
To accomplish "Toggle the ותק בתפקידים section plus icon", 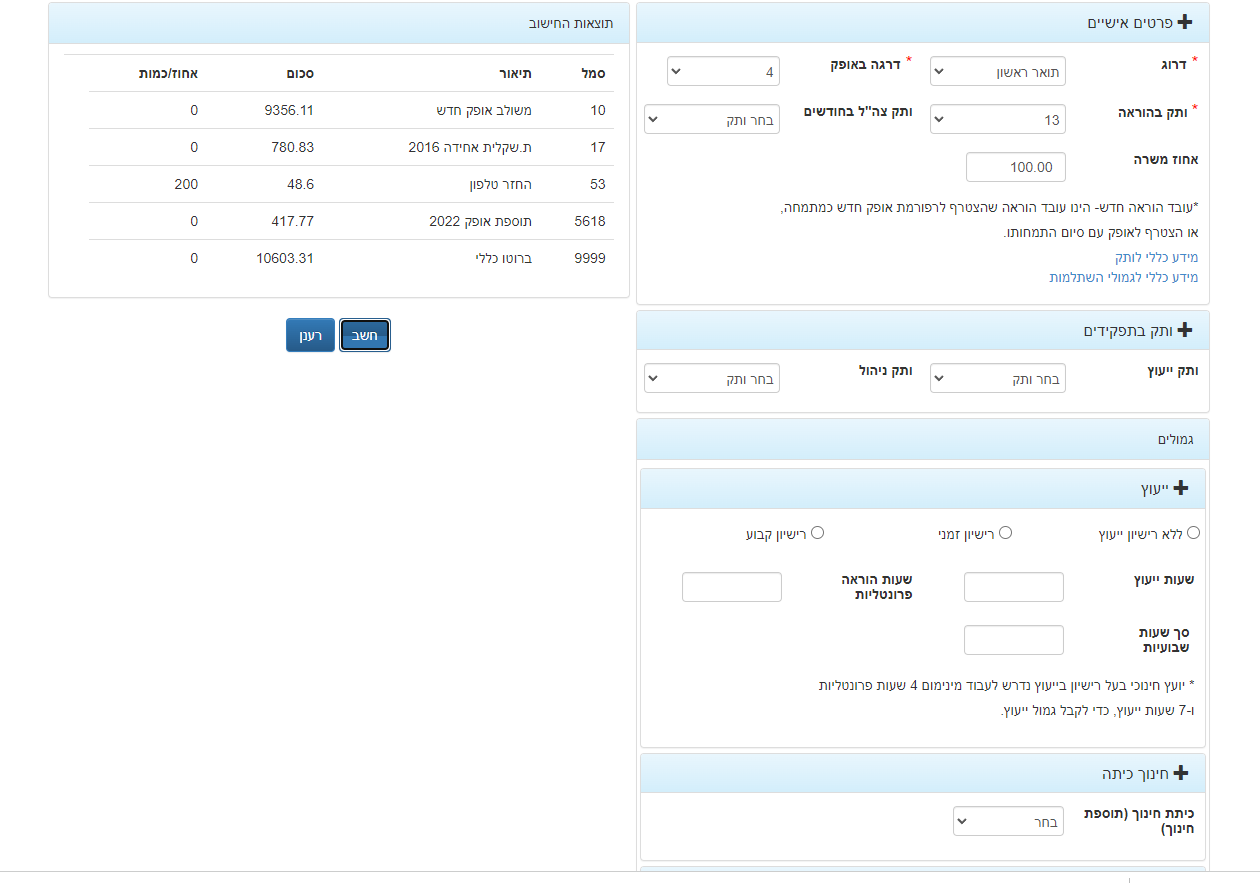I will coord(1185,330).
